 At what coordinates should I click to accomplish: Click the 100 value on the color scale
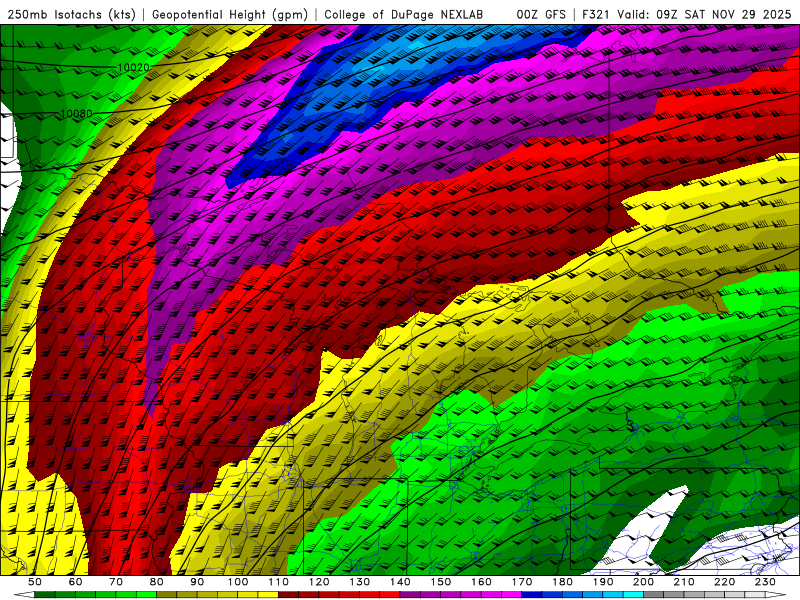(238, 582)
